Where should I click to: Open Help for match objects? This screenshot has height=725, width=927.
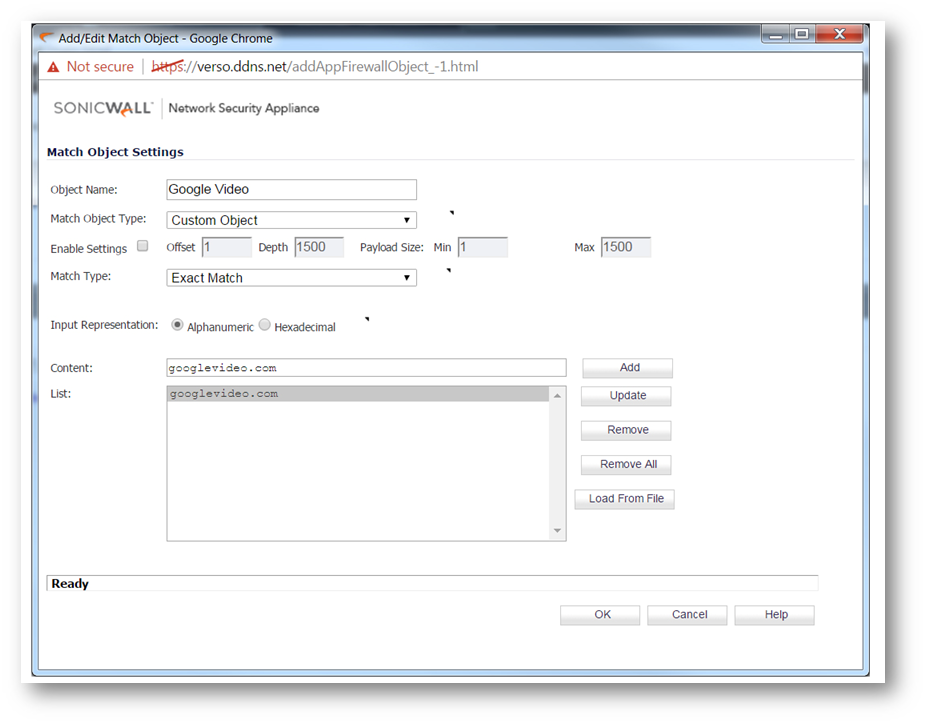click(x=775, y=615)
